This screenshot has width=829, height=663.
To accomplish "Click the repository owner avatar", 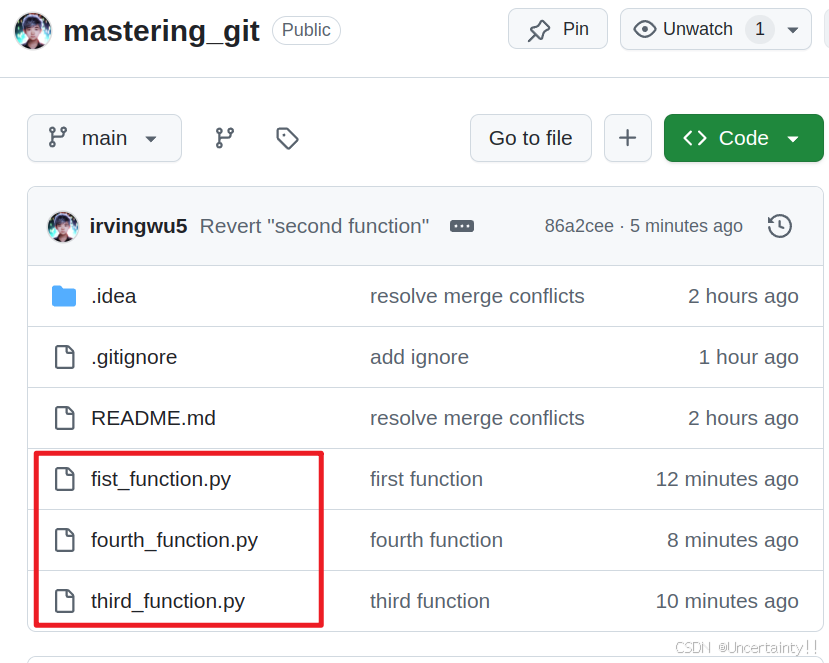I will point(33,31).
